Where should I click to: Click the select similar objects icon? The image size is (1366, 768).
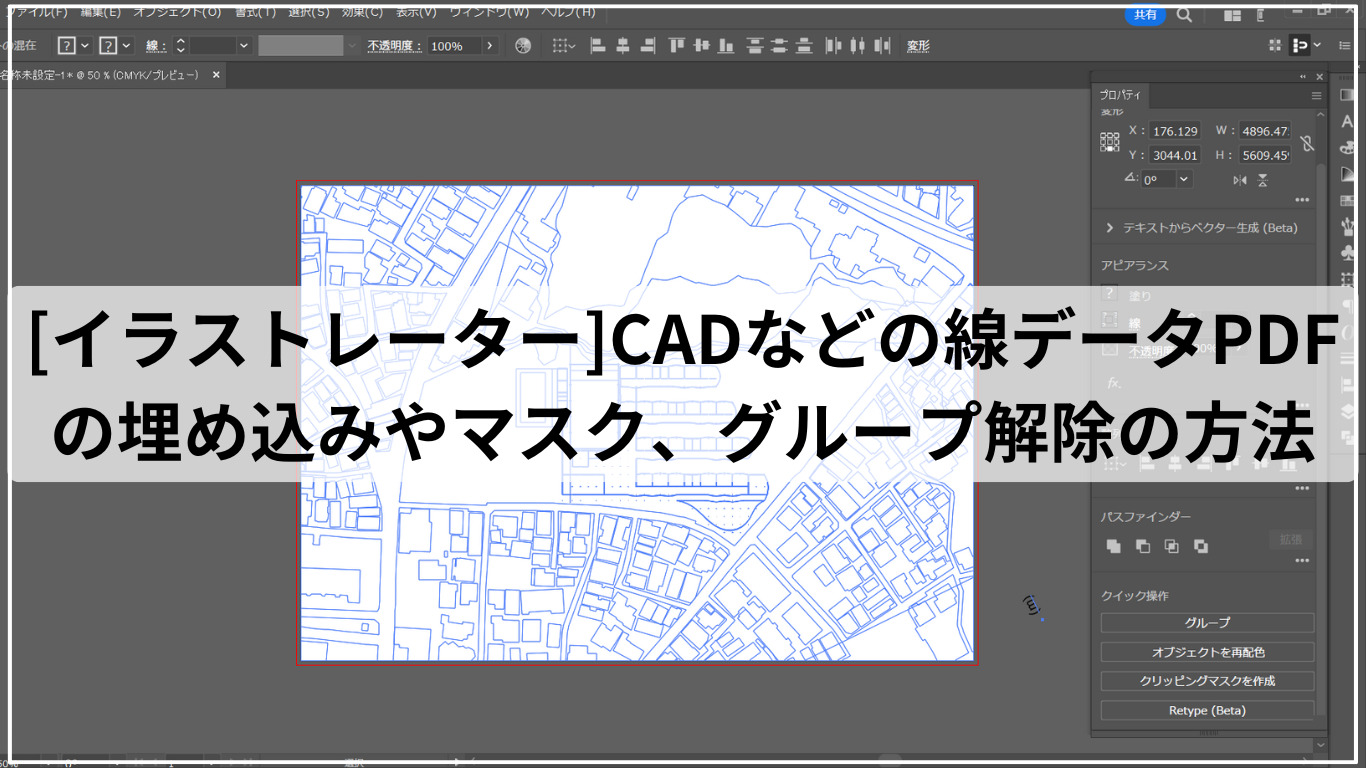1299,45
